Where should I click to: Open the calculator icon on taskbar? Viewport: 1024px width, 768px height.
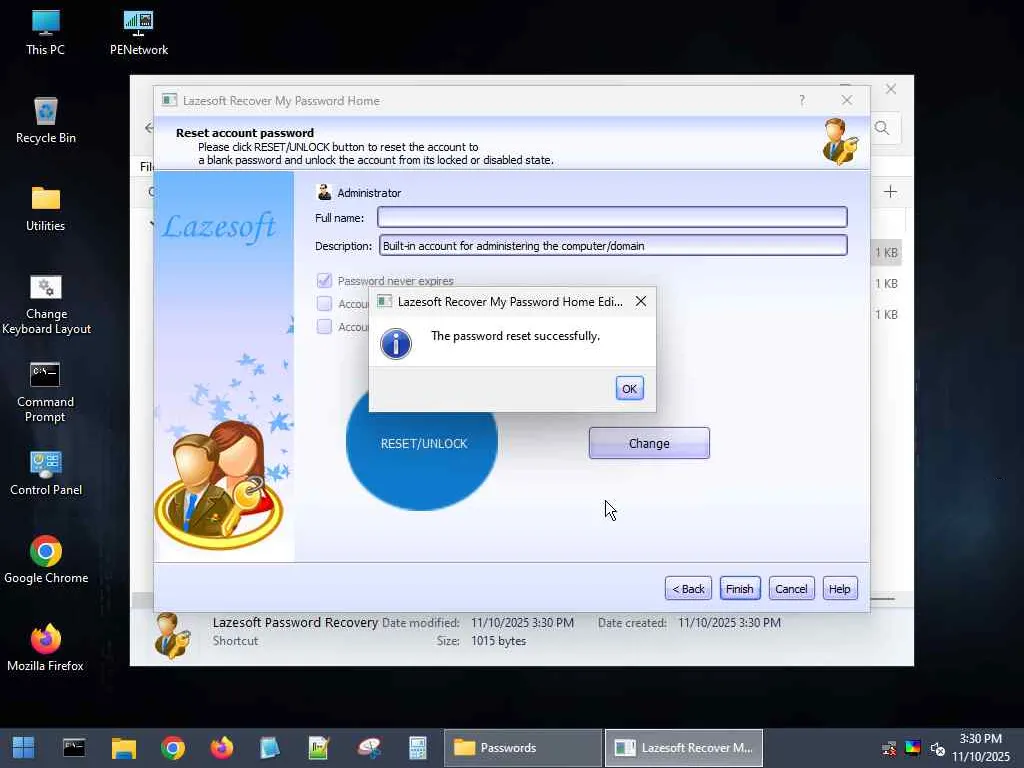[x=417, y=748]
